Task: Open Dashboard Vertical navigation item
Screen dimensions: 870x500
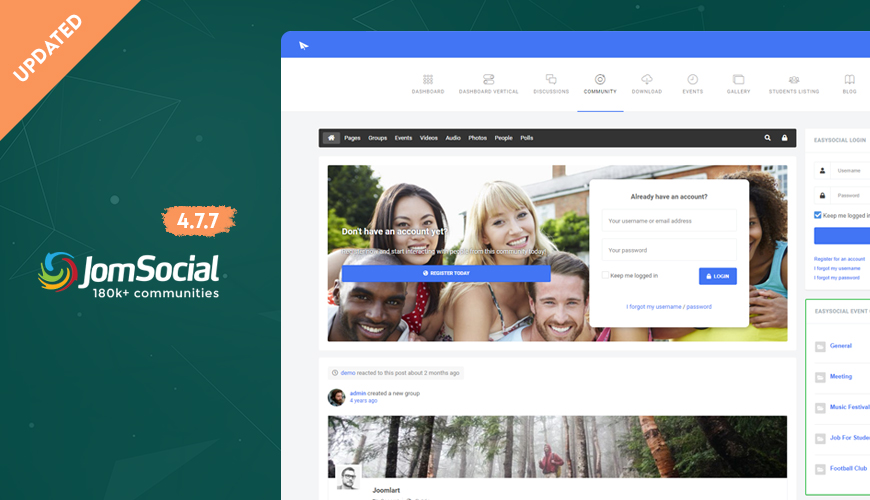Action: 488,84
